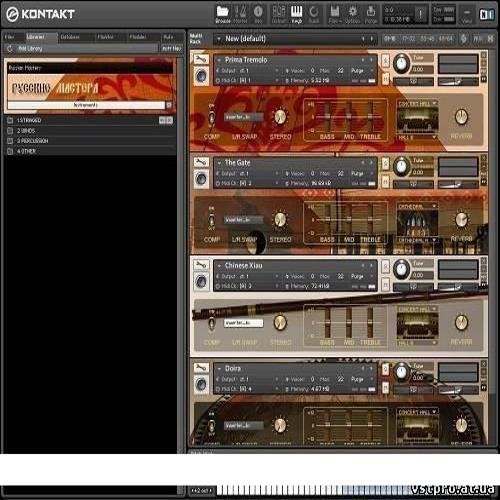500x500 pixels.
Task: Open wrench edit icon for Prima Tremolo
Action: [x=201, y=59]
